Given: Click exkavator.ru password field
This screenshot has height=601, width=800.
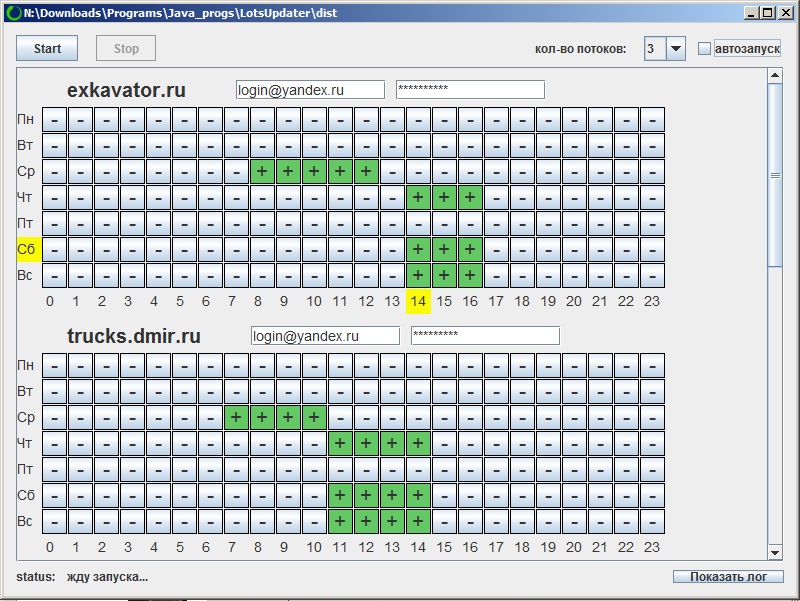Looking at the screenshot, I should 470,90.
